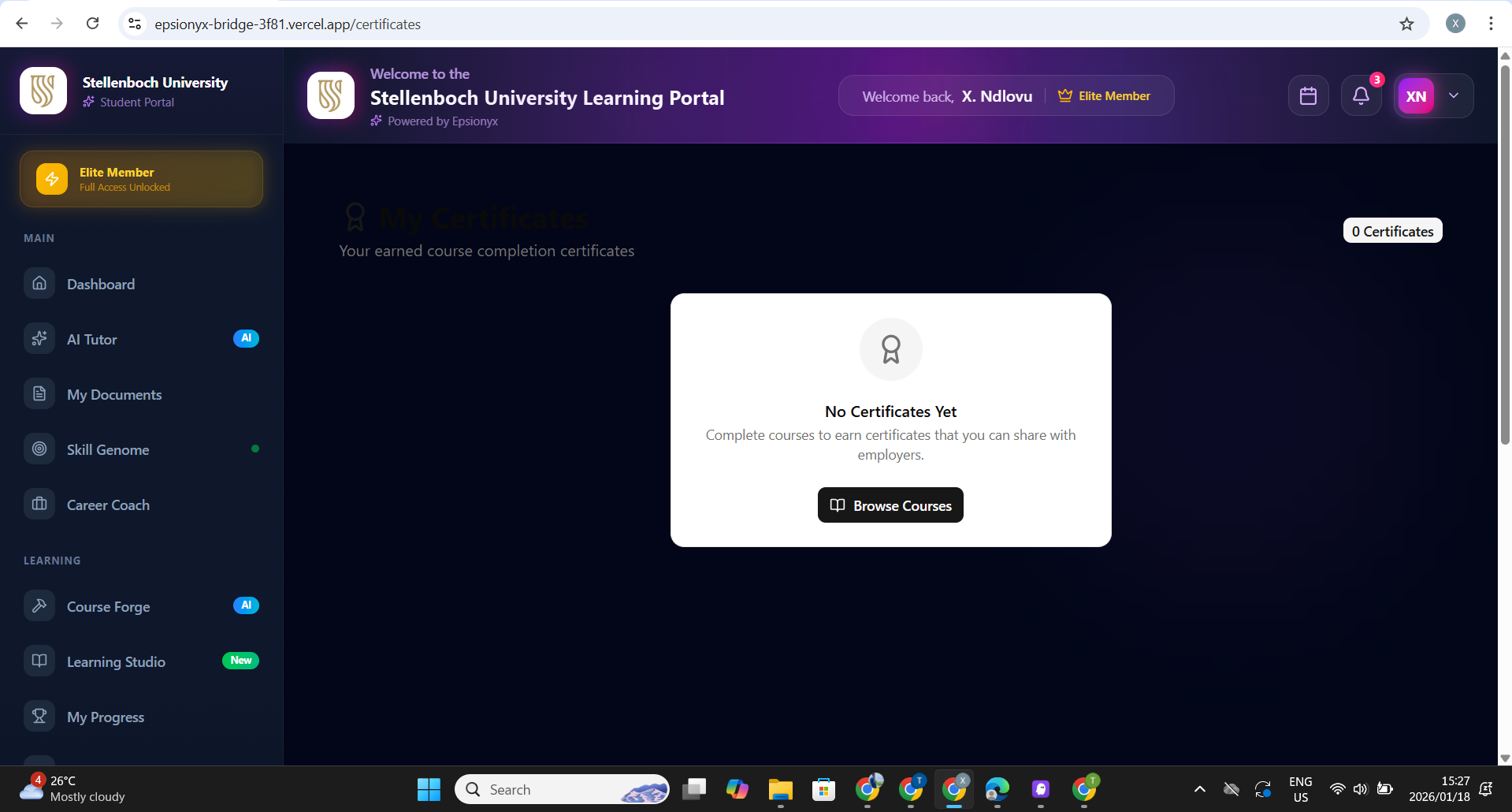
Task: Click the award ribbon icon in empty state
Action: point(891,349)
